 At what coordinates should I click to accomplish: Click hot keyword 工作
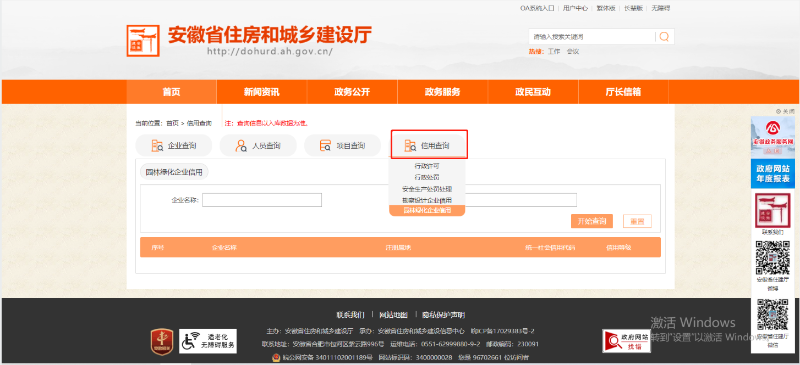click(554, 52)
